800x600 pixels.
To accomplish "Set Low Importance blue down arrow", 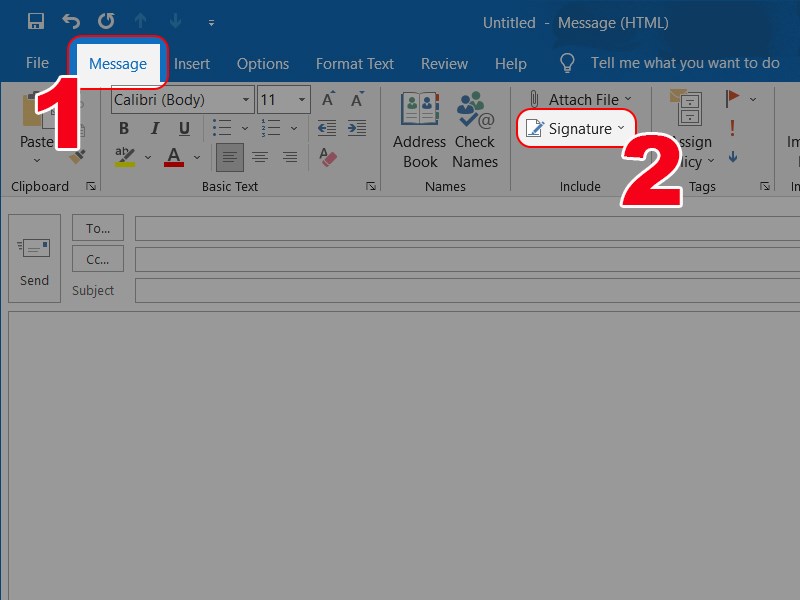I will click(x=733, y=157).
